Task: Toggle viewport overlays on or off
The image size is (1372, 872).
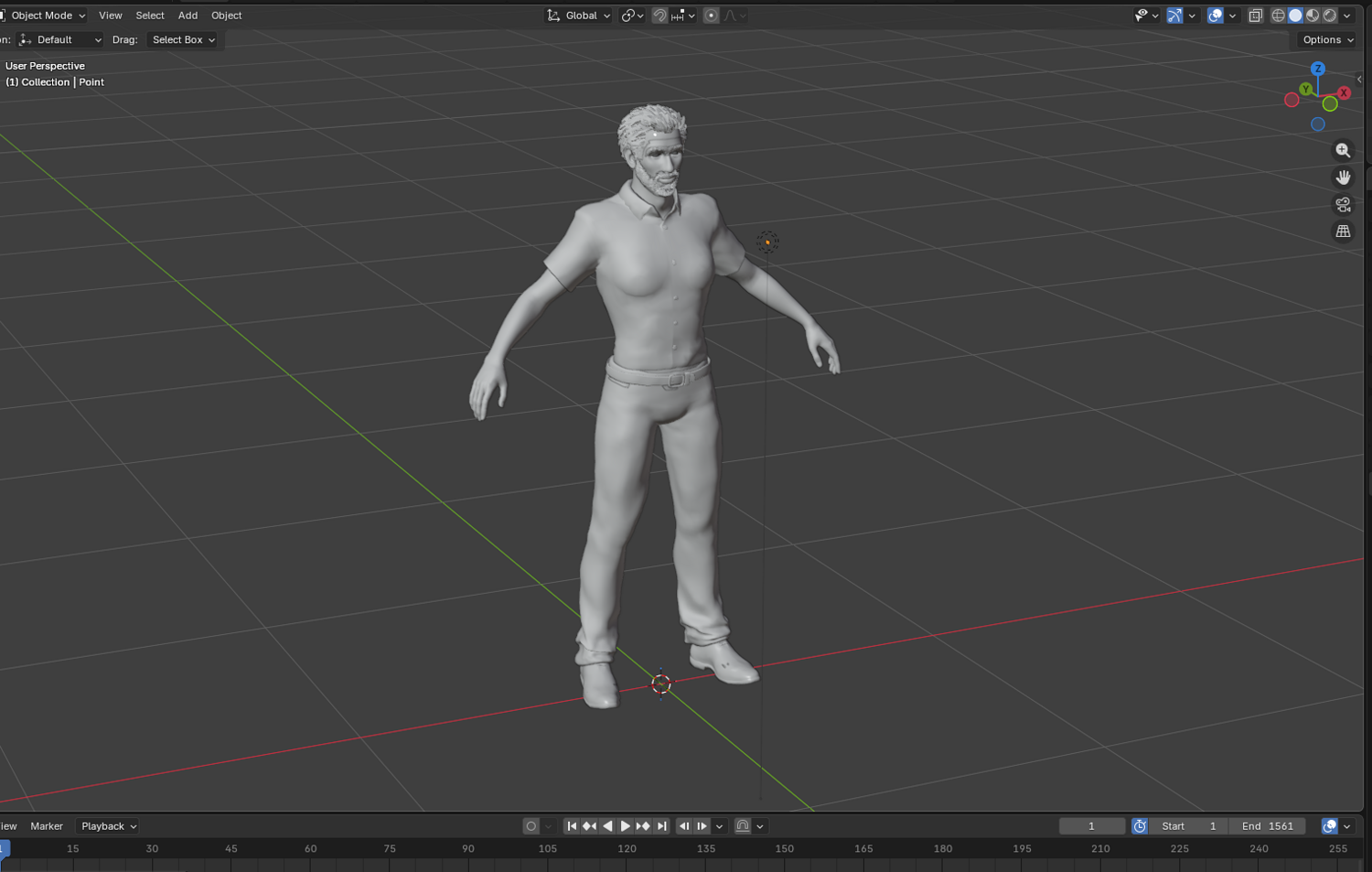Action: (x=1215, y=16)
